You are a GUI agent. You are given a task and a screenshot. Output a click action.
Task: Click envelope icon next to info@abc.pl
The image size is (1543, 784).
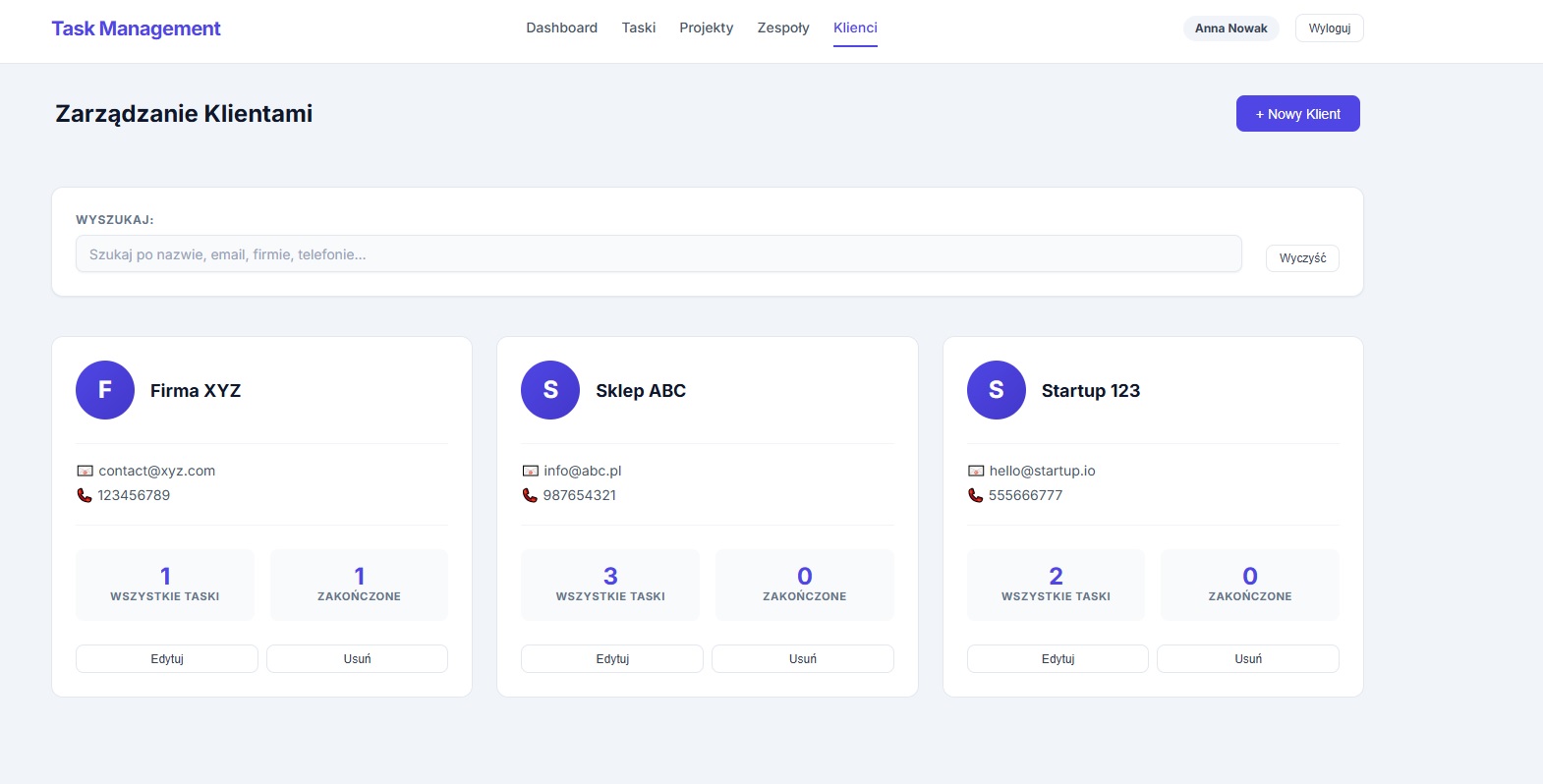(531, 471)
